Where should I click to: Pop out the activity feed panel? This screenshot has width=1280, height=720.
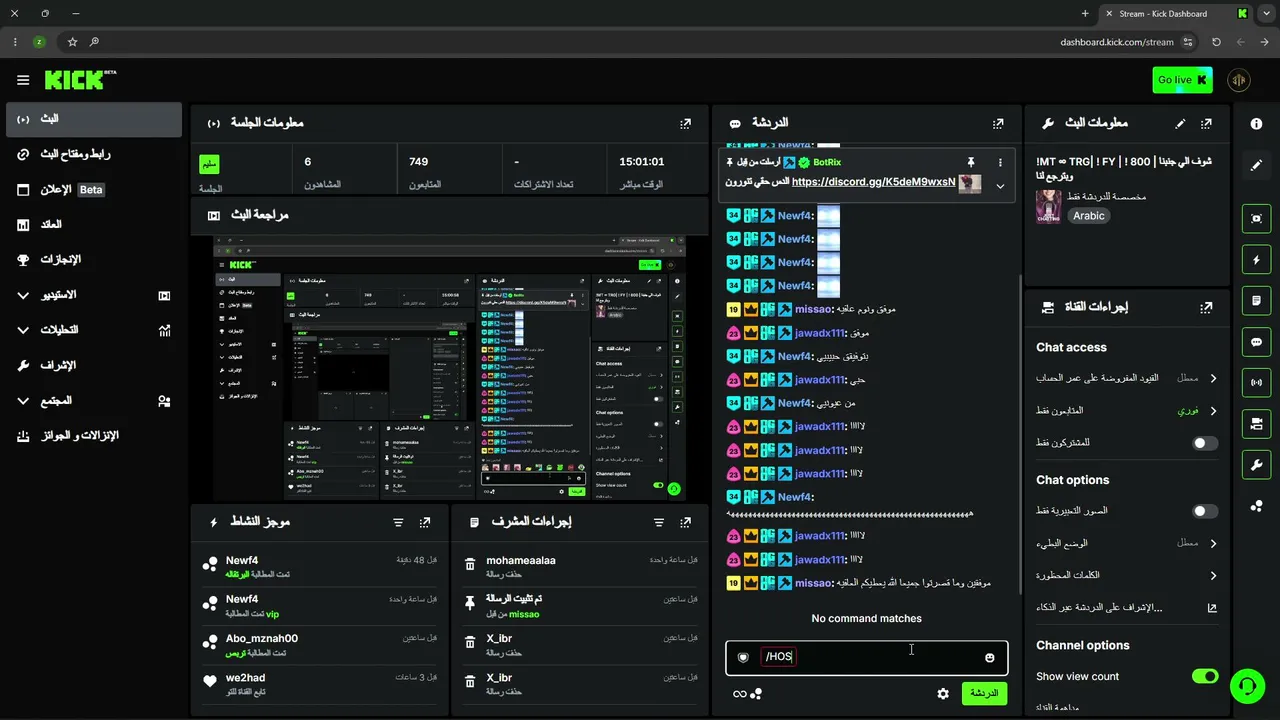click(x=425, y=522)
